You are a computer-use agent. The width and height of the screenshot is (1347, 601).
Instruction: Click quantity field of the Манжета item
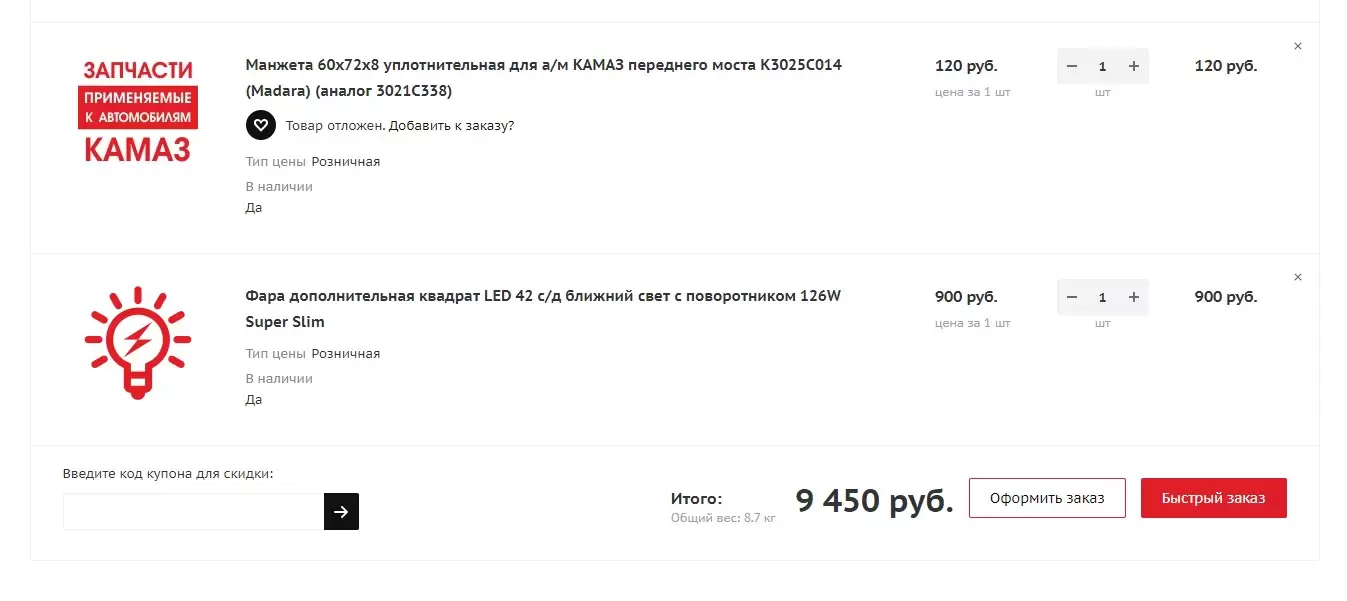pyautogui.click(x=1102, y=66)
